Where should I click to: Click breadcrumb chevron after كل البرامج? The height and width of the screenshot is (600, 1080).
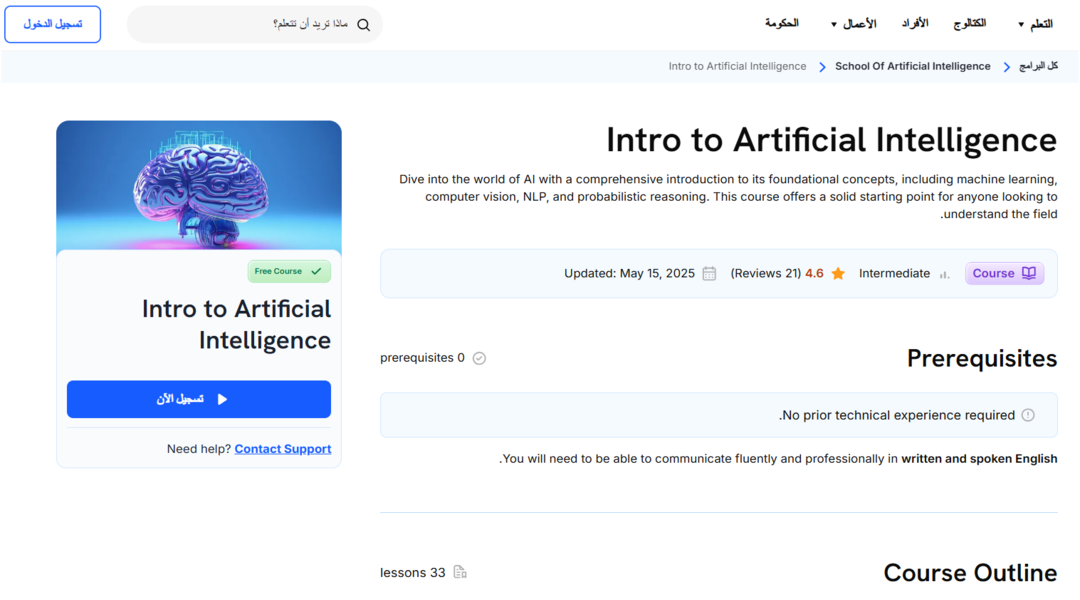coord(1006,67)
